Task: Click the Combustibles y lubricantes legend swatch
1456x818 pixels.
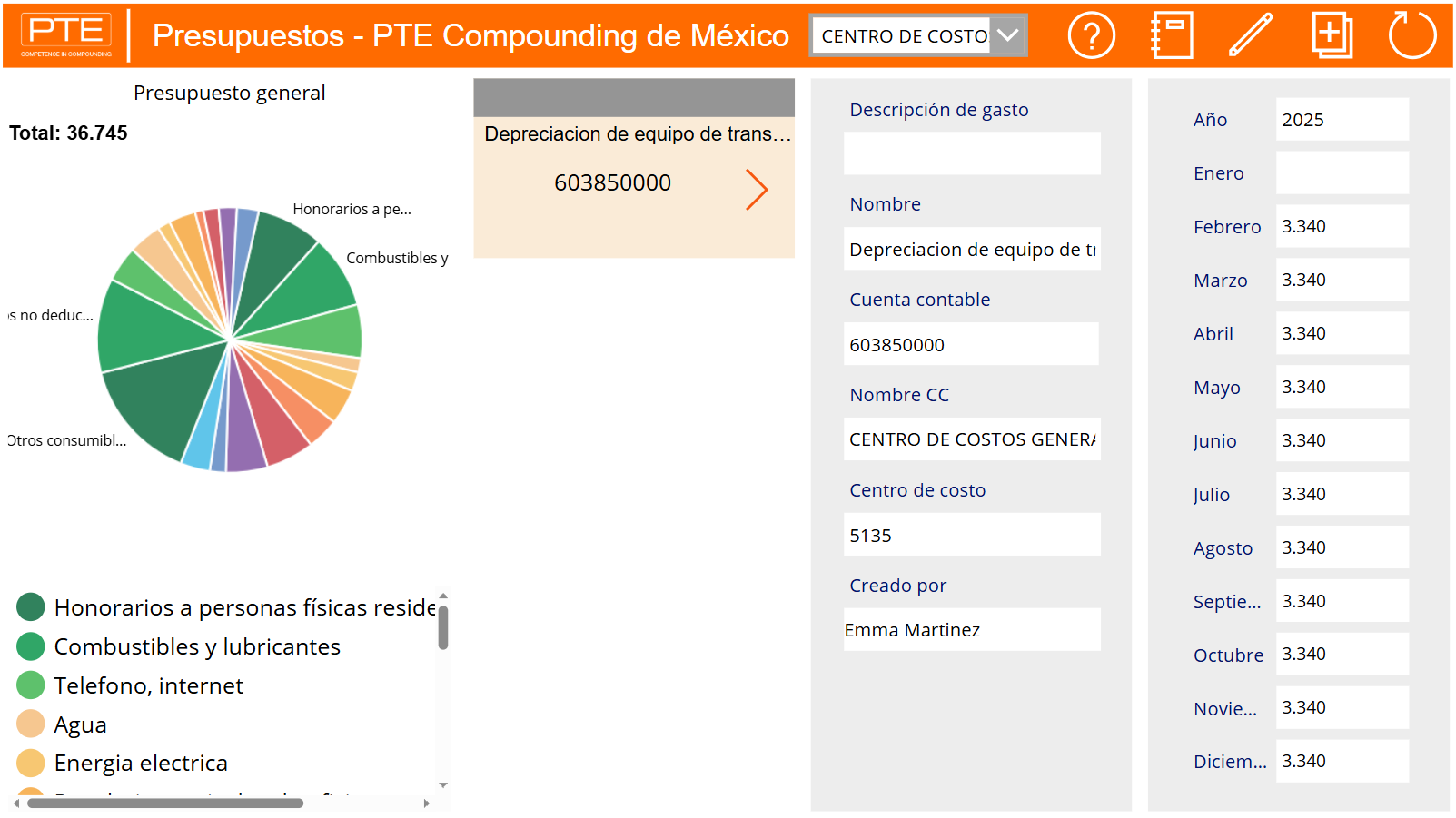Action: (x=31, y=646)
